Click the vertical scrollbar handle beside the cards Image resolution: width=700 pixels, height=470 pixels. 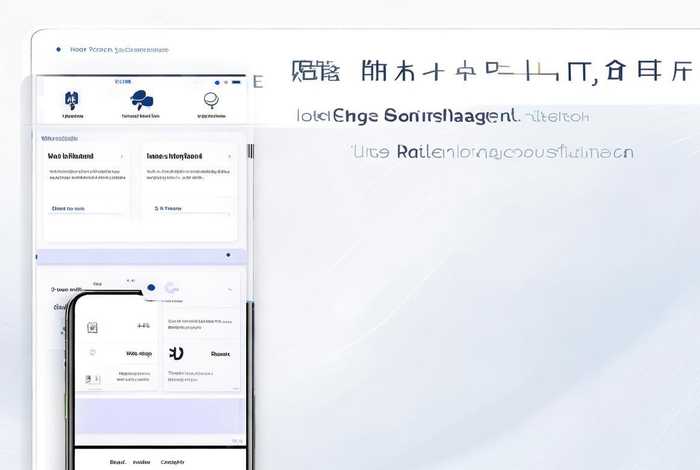point(251,151)
